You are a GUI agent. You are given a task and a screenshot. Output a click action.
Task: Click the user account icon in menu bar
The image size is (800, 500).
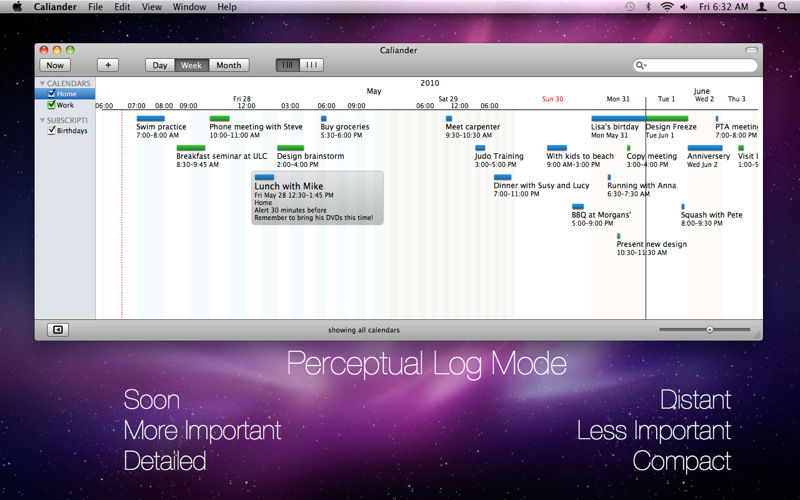coord(762,7)
